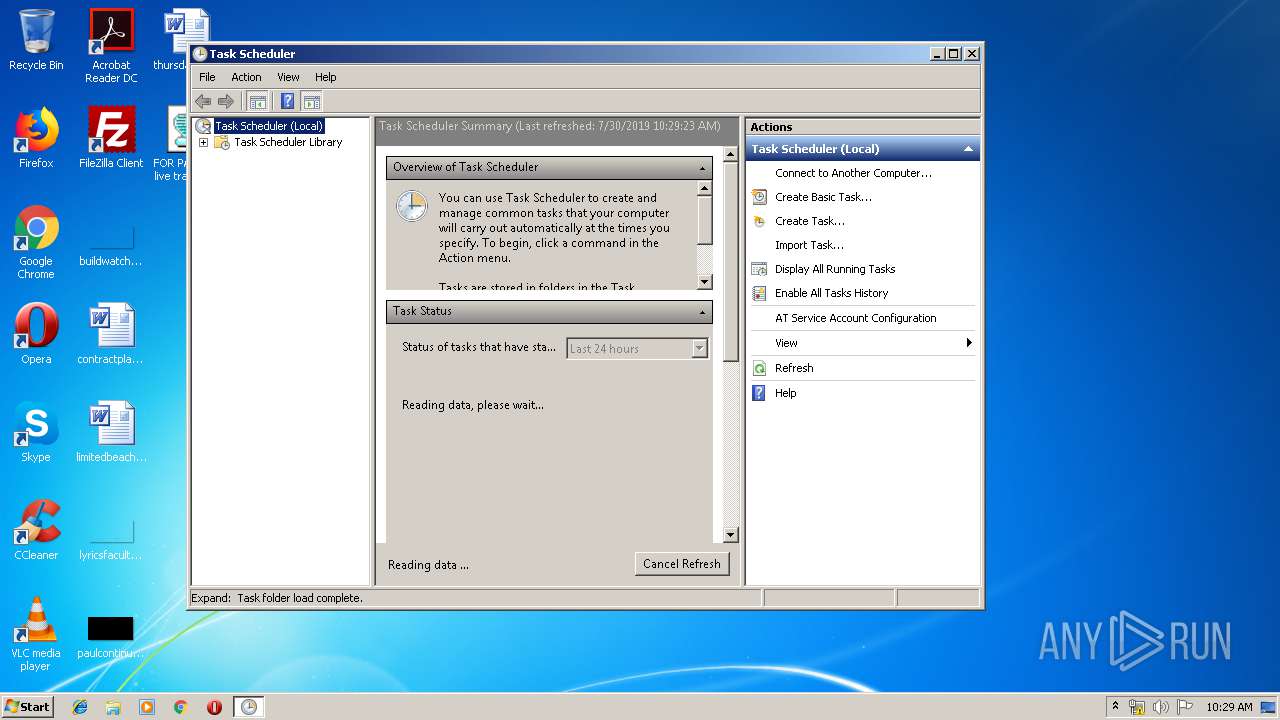The height and width of the screenshot is (720, 1280).
Task: Click the Start button
Action: click(x=27, y=707)
